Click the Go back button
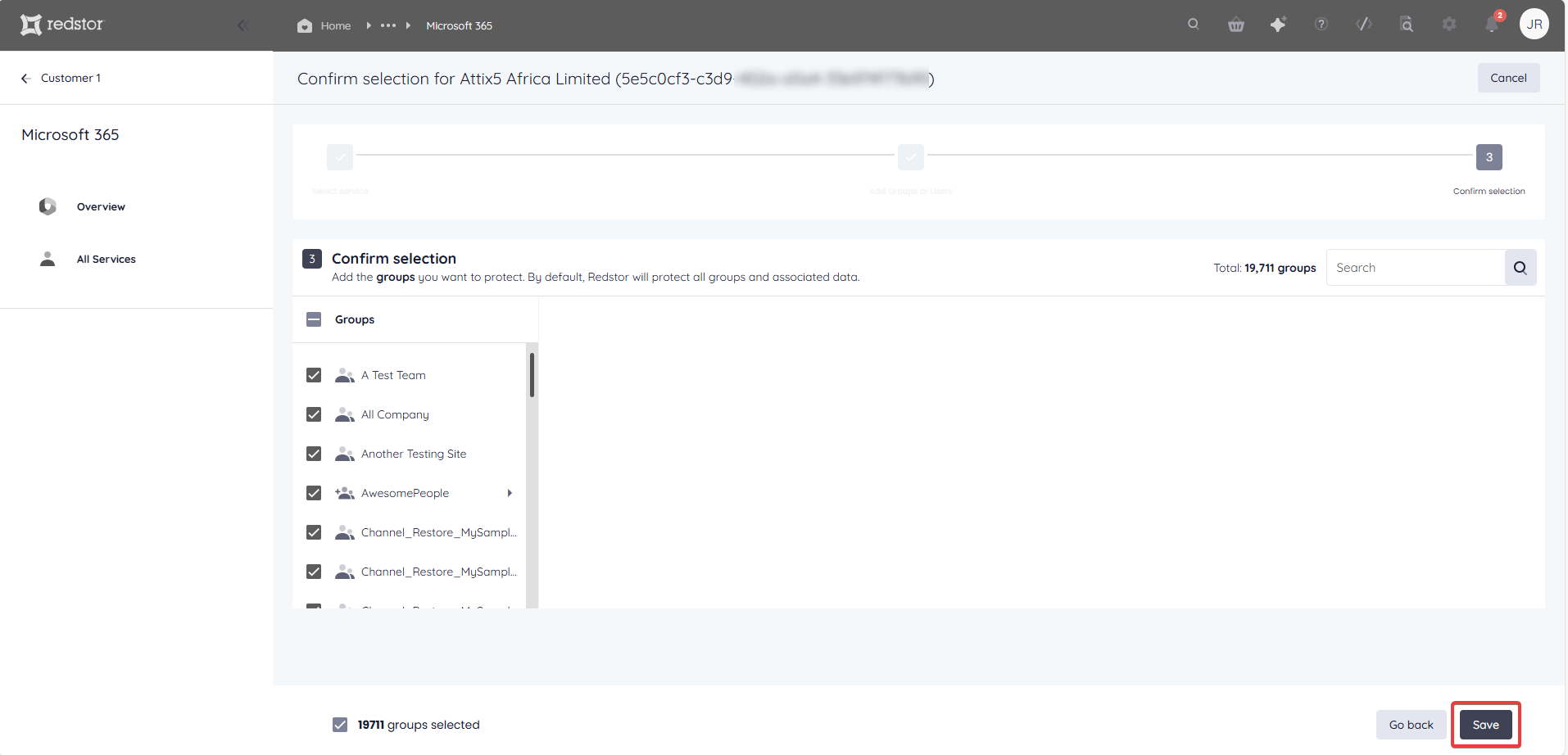This screenshot has height=755, width=1568. pyautogui.click(x=1411, y=725)
